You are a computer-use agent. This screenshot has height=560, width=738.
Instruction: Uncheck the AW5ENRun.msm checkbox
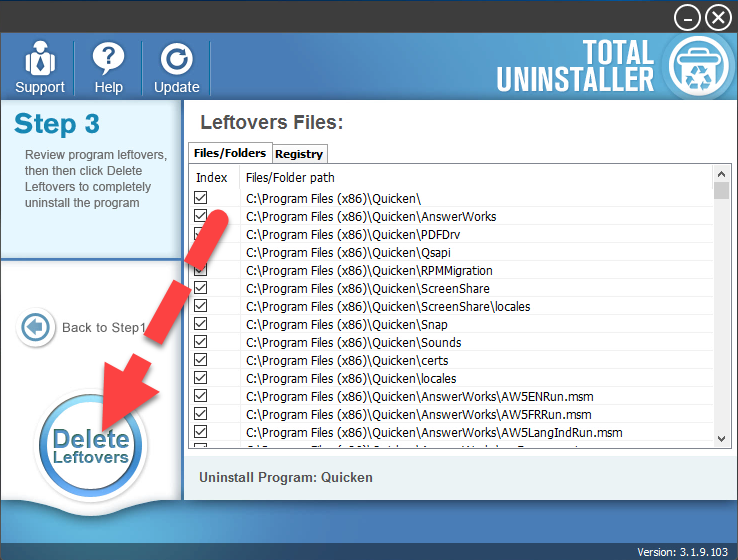tap(201, 396)
